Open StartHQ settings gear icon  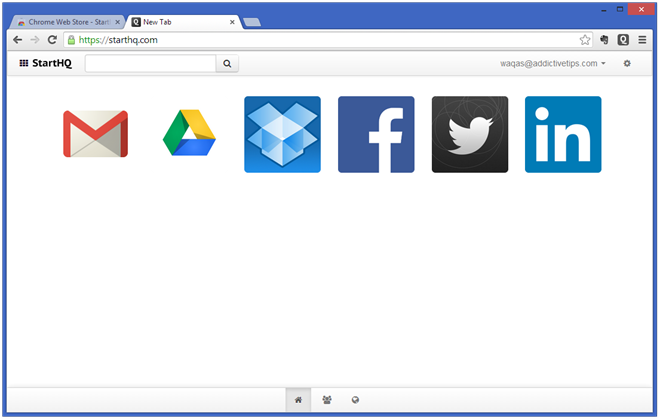627,63
